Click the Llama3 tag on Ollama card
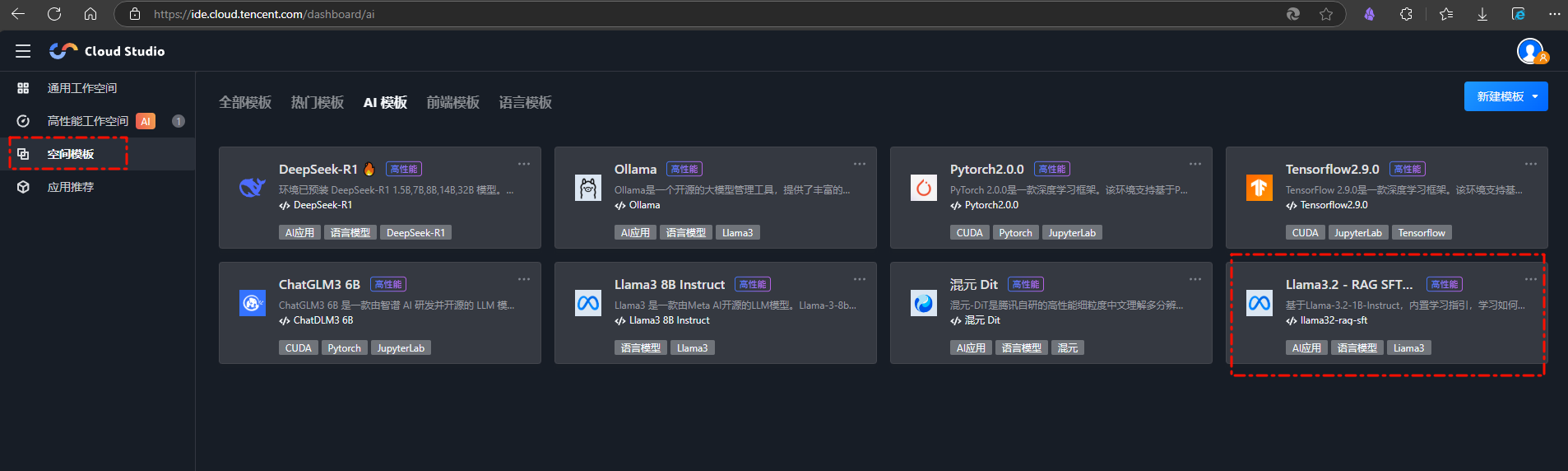 click(x=737, y=233)
